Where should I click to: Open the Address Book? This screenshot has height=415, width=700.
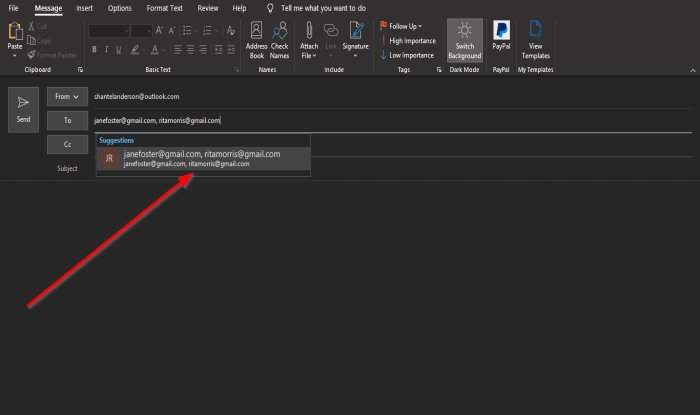pyautogui.click(x=256, y=40)
